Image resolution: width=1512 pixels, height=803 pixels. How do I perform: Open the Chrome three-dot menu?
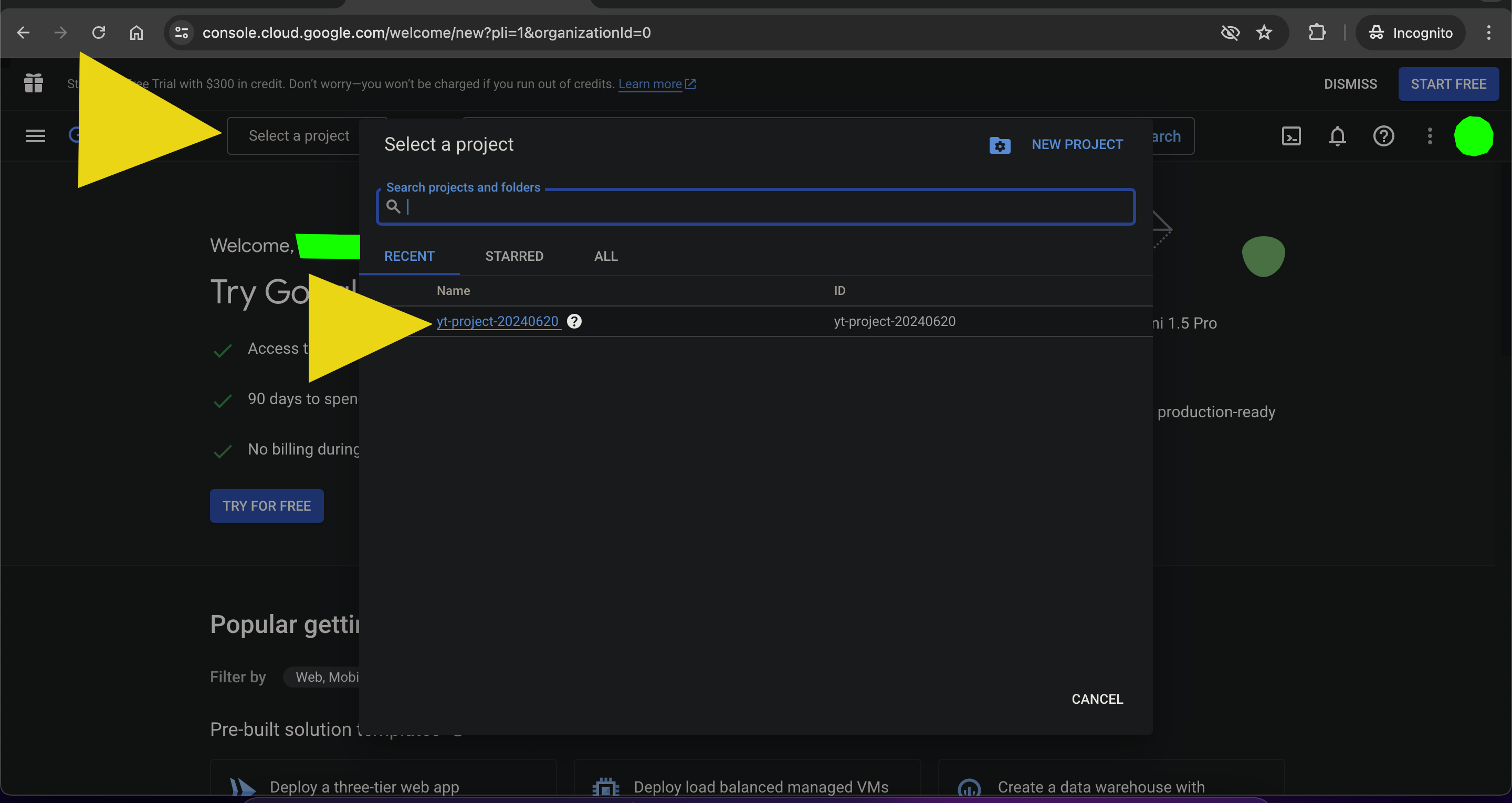(x=1488, y=33)
